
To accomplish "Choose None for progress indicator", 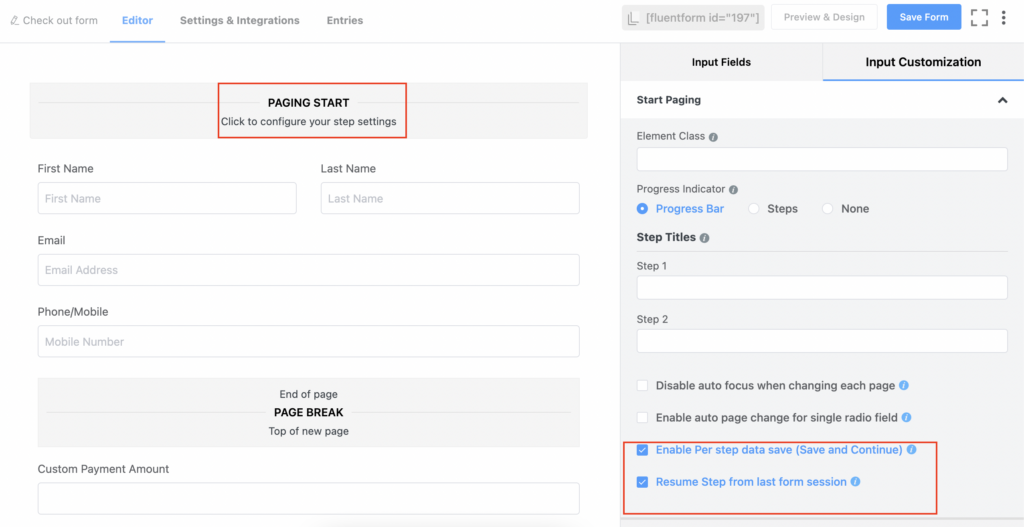I will click(827, 209).
